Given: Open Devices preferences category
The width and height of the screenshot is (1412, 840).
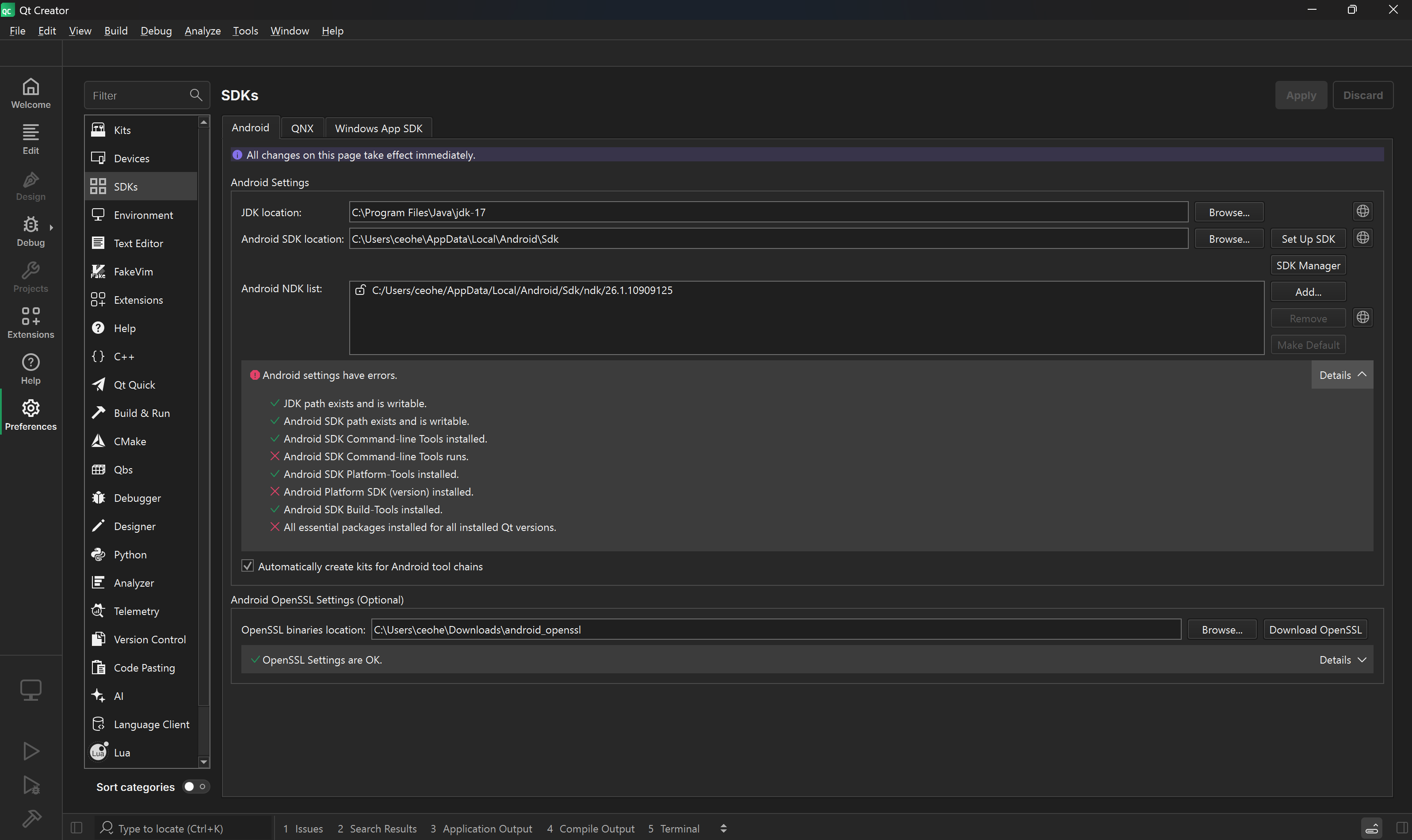Looking at the screenshot, I should point(141,158).
